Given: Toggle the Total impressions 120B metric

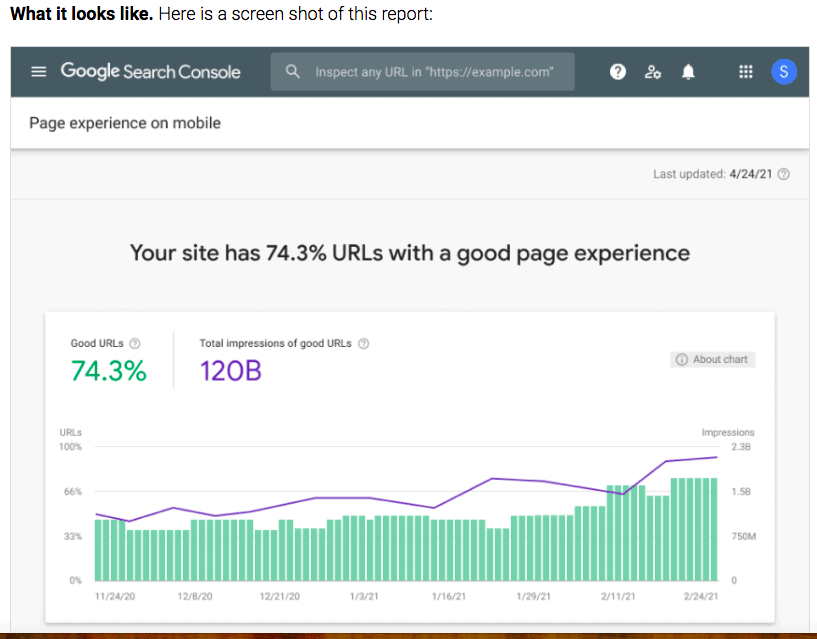Looking at the screenshot, I should pyautogui.click(x=231, y=371).
